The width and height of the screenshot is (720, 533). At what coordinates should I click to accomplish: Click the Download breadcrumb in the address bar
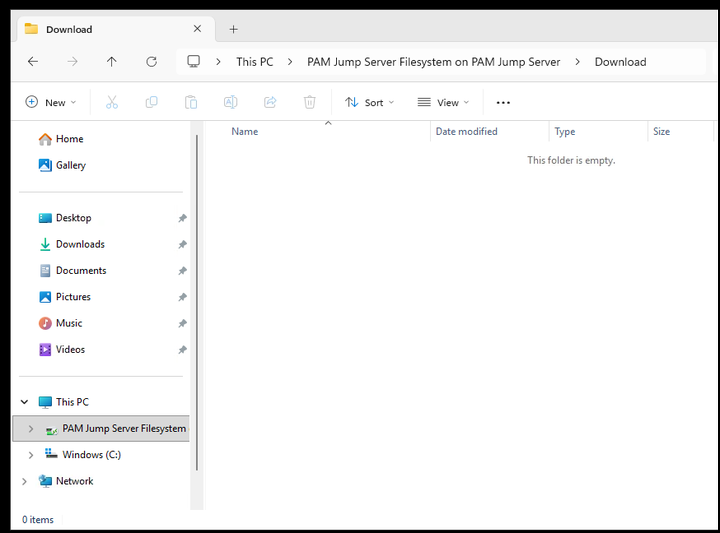[620, 62]
